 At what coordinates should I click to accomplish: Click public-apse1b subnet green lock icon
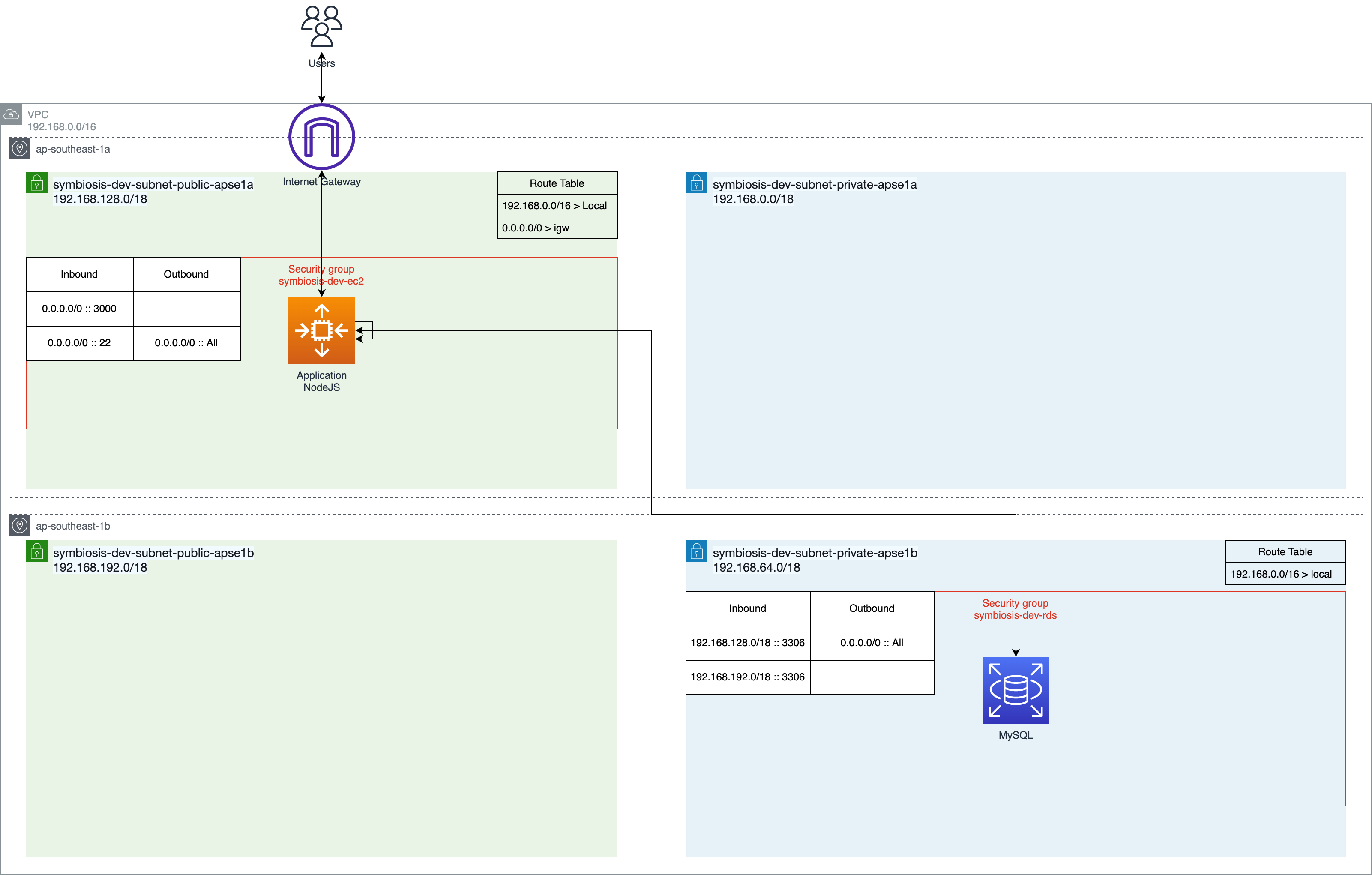pos(36,551)
